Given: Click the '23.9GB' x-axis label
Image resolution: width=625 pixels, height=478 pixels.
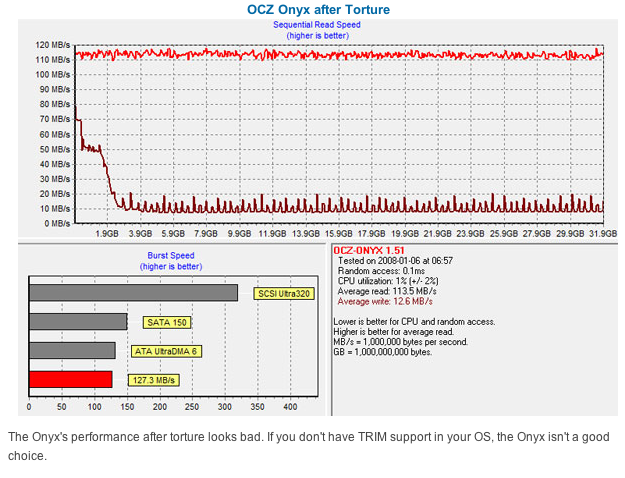Looking at the screenshot, I should click(471, 233).
